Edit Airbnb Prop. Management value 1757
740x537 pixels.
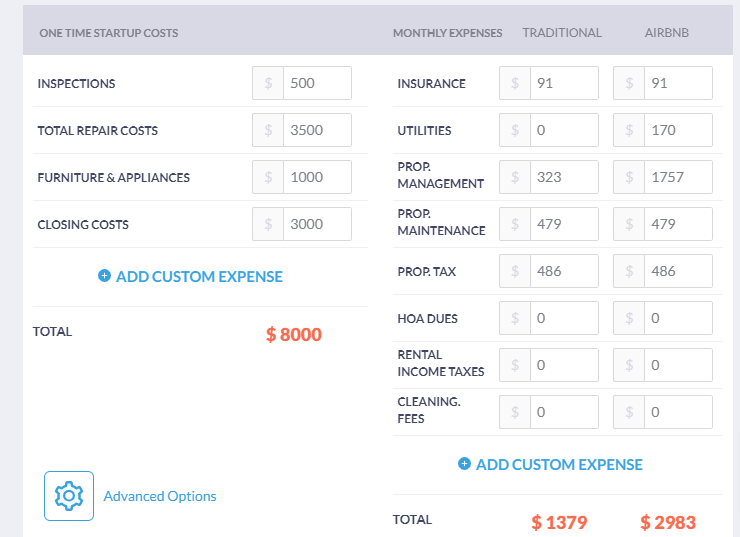[677, 177]
